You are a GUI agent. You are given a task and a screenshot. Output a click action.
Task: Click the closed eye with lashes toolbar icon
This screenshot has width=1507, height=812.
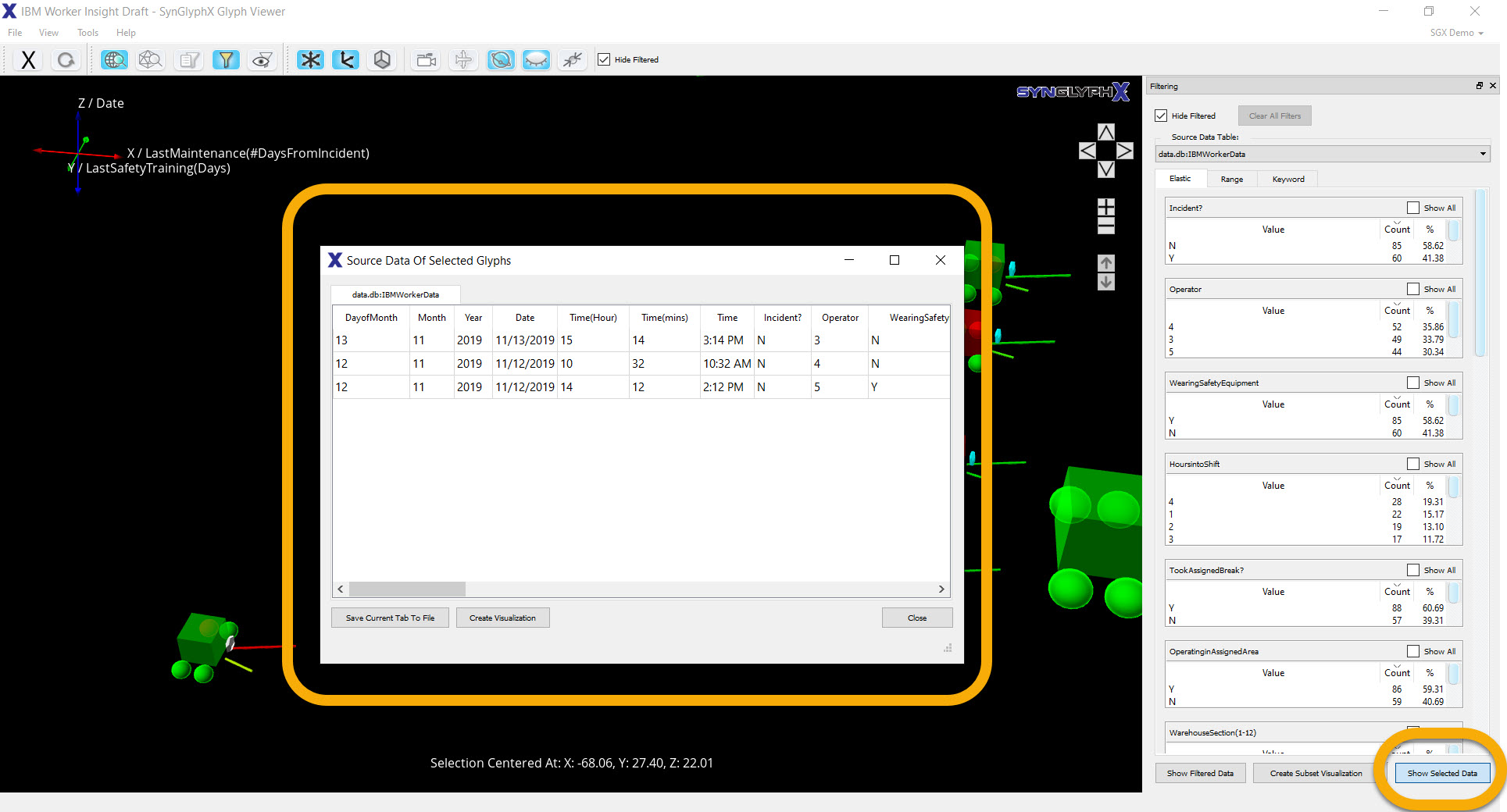(536, 60)
